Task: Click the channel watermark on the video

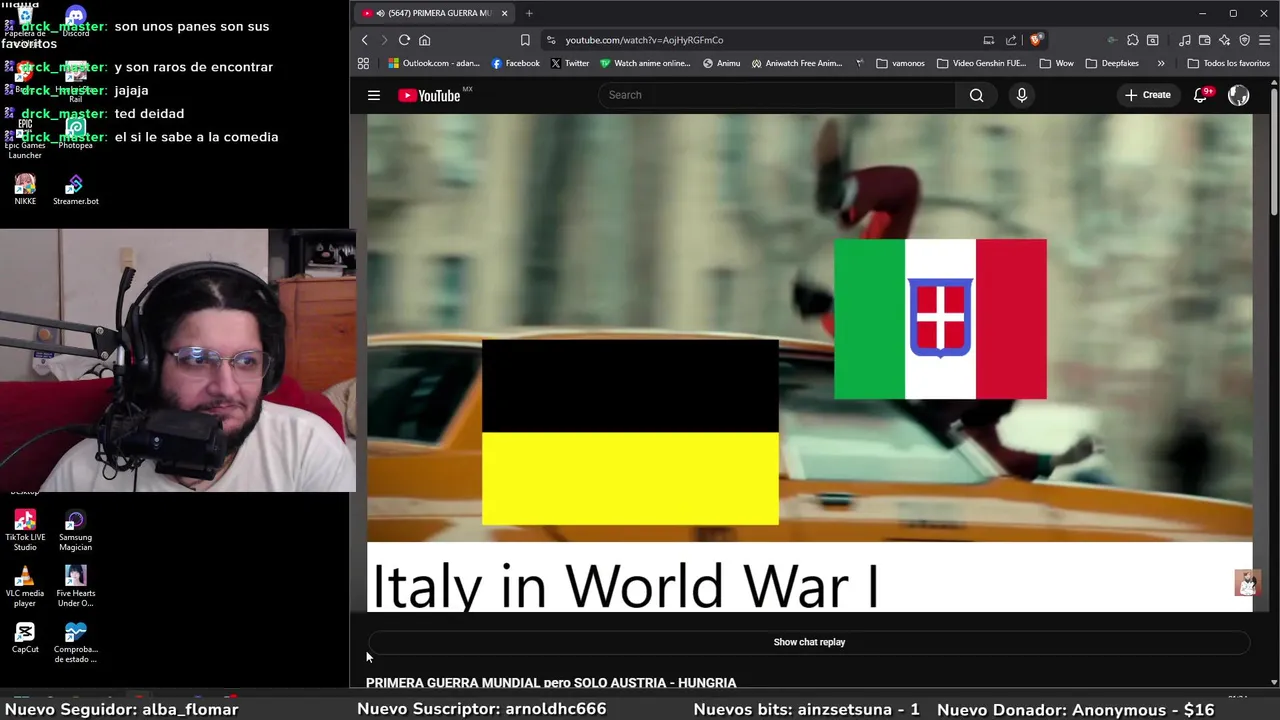Action: (x=1246, y=582)
